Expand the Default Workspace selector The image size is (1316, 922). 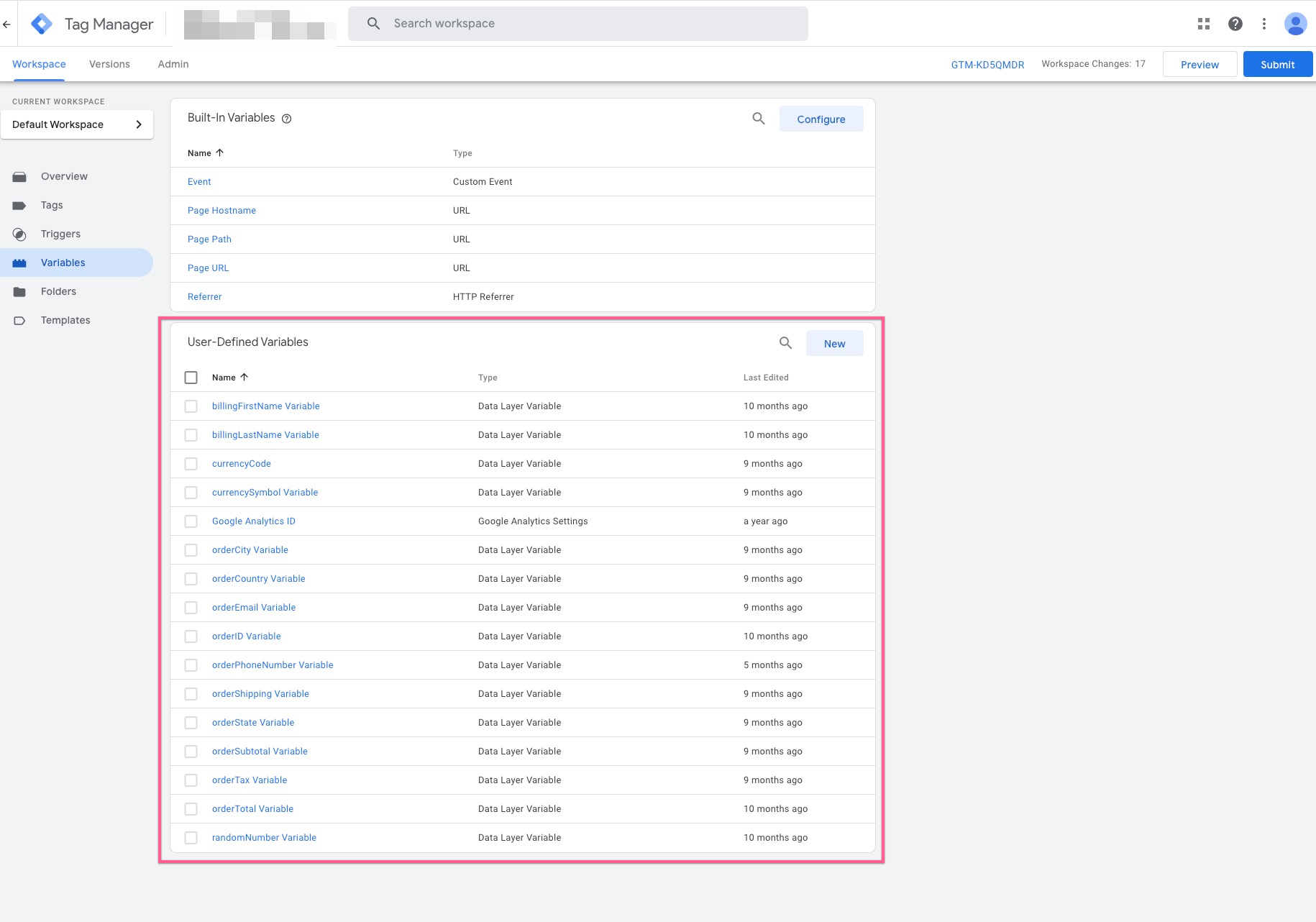(x=77, y=124)
